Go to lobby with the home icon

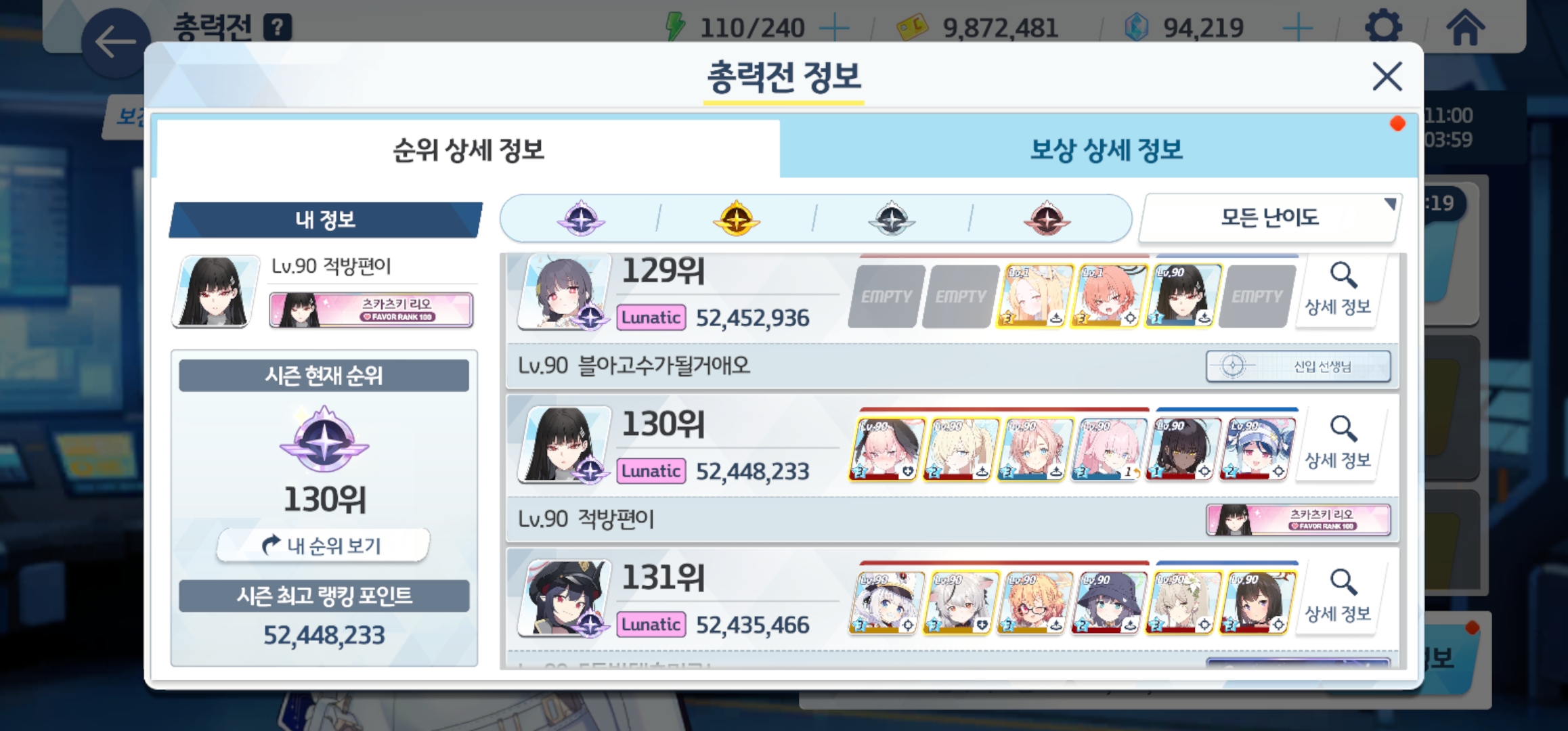coord(1465,27)
